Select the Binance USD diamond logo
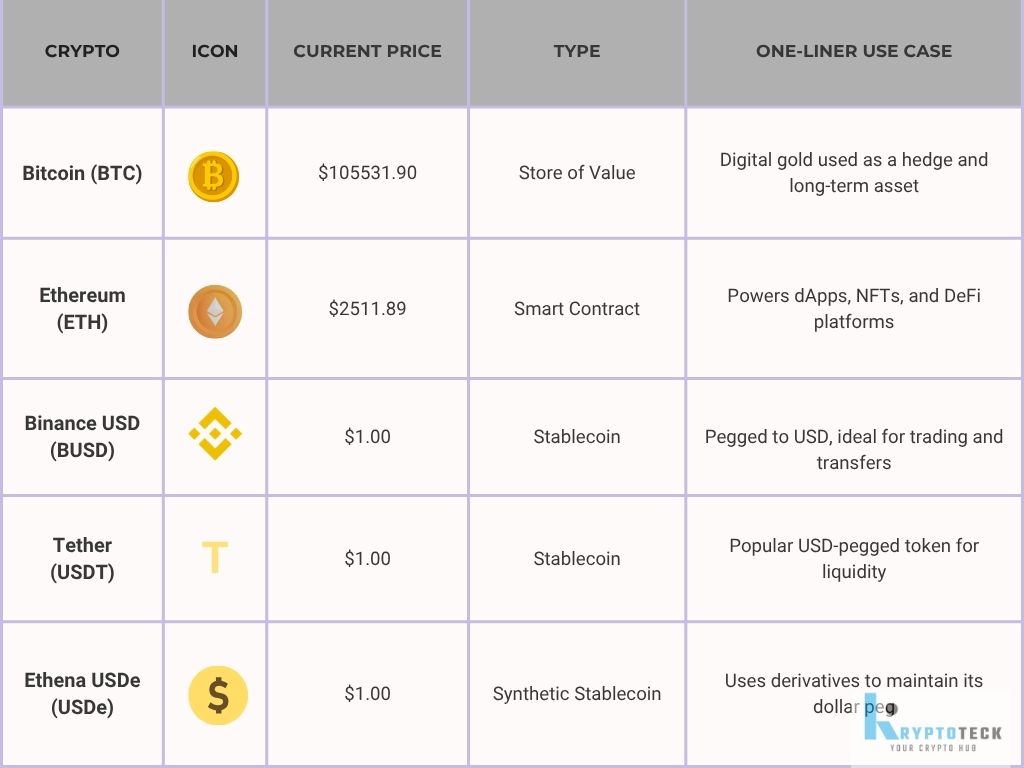The image size is (1024, 768). tap(215, 434)
